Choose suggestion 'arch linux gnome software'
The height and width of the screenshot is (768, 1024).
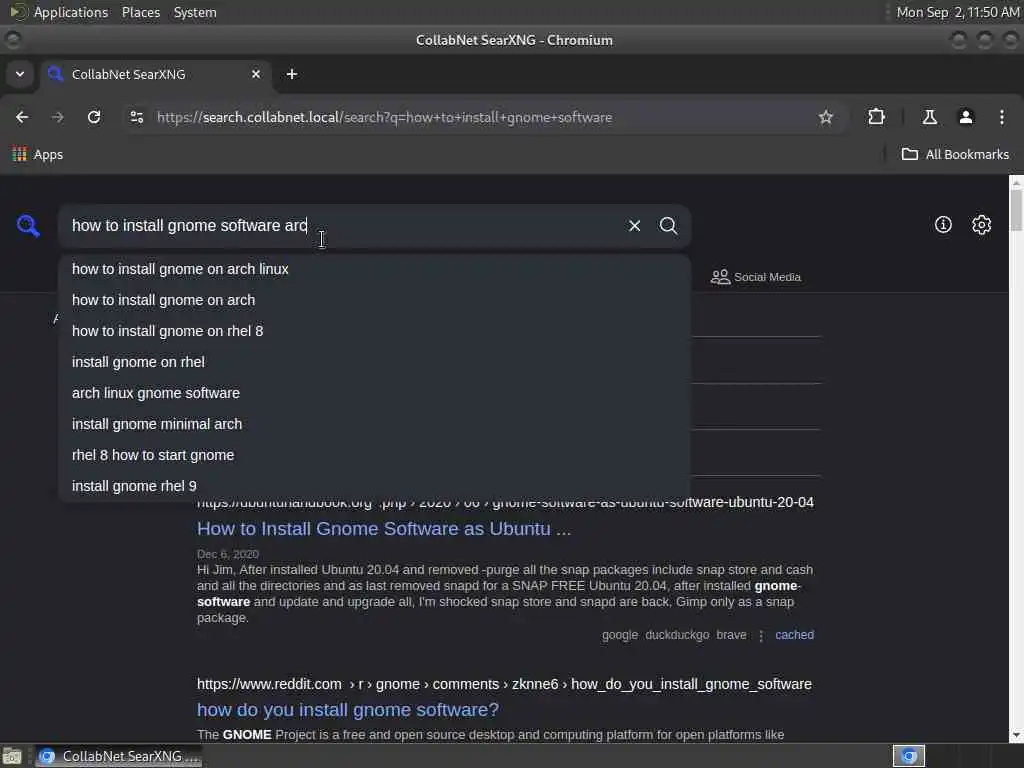coord(374,393)
